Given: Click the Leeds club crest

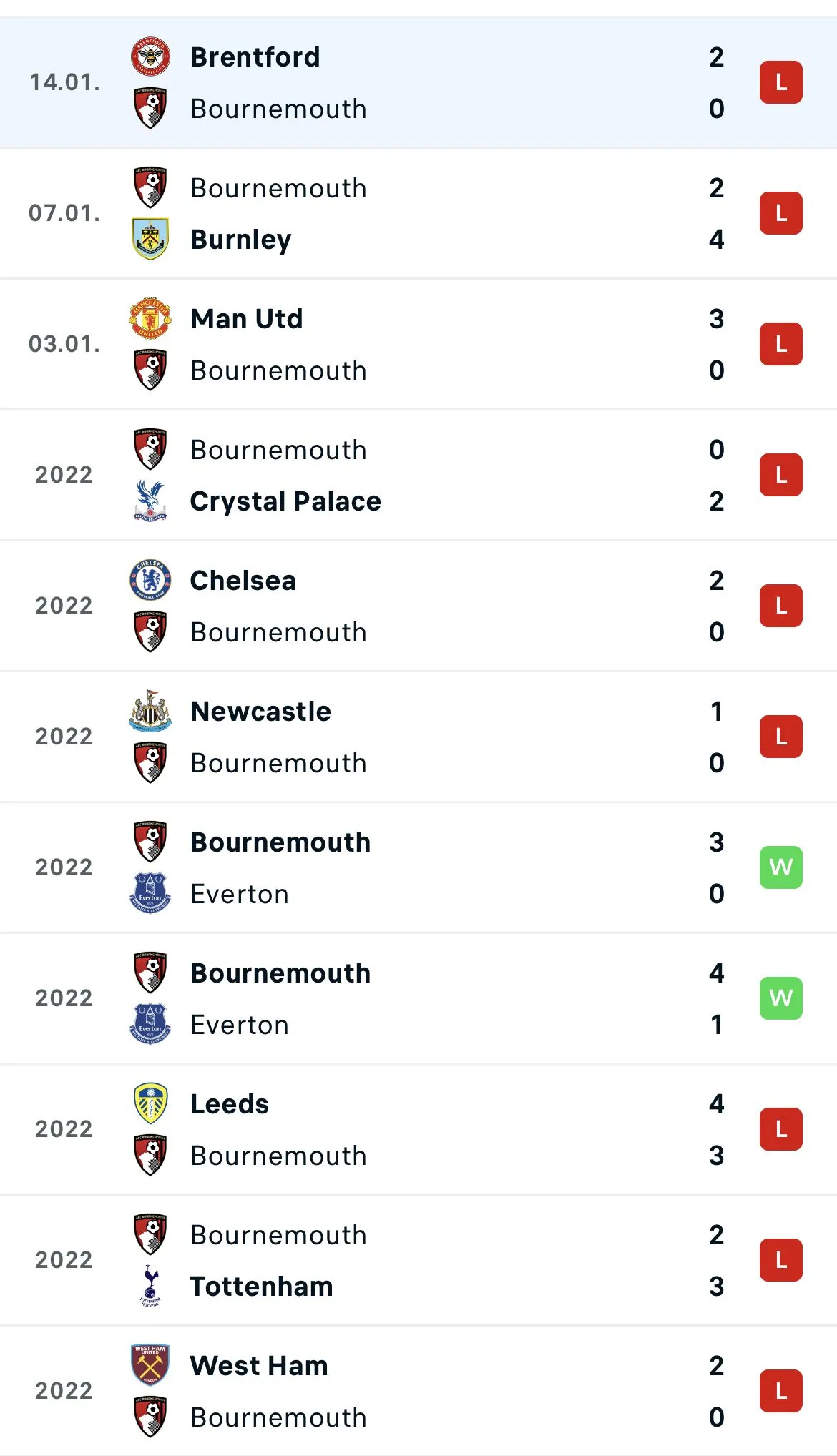Looking at the screenshot, I should [x=150, y=1103].
